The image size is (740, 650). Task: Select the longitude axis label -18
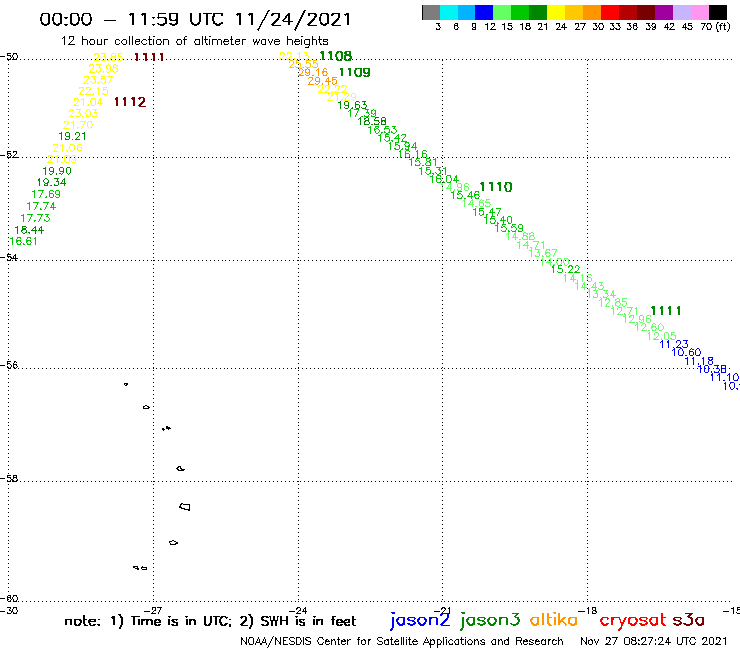coord(589,611)
